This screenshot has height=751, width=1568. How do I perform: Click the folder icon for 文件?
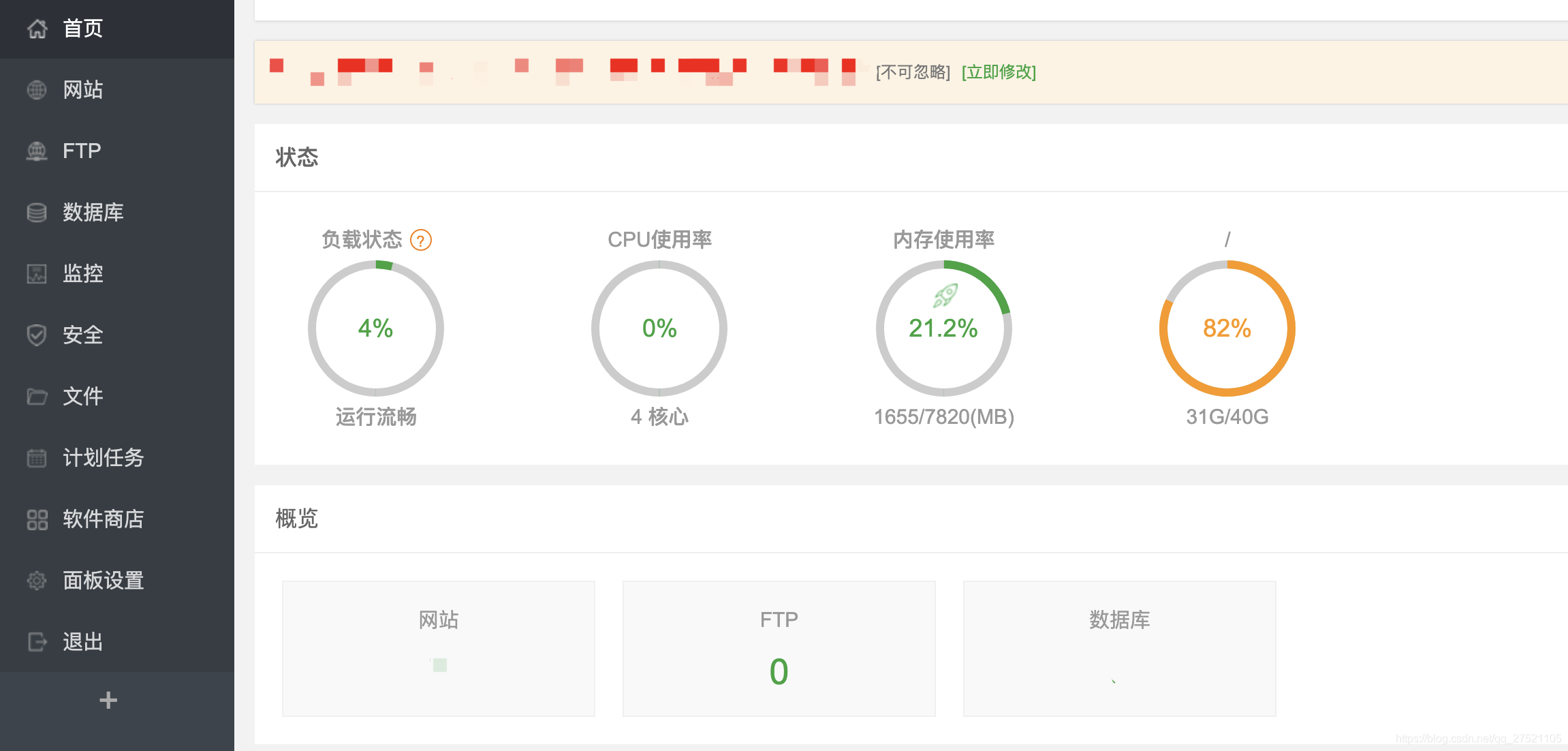(x=37, y=397)
